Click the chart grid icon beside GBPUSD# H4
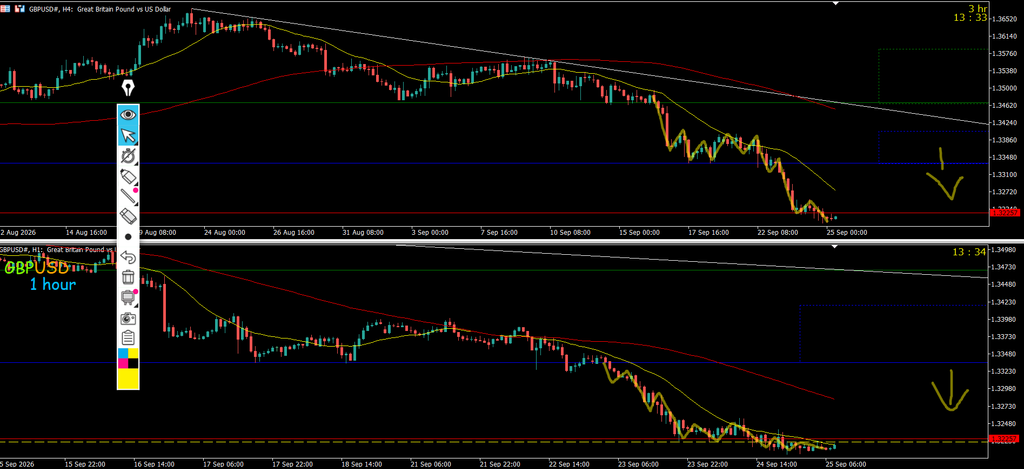The height and width of the screenshot is (469, 1024). 5,9
